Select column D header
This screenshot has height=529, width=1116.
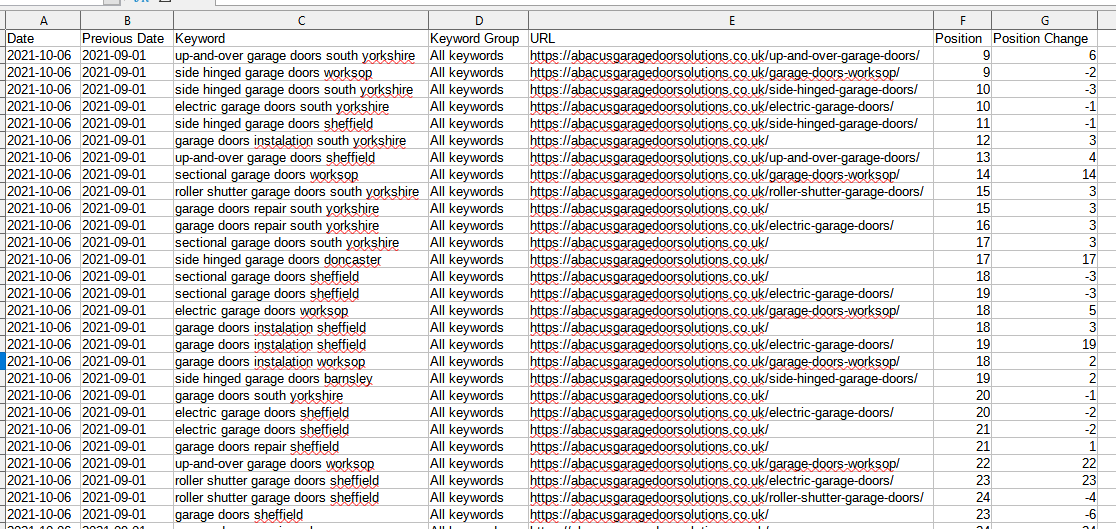pos(478,21)
